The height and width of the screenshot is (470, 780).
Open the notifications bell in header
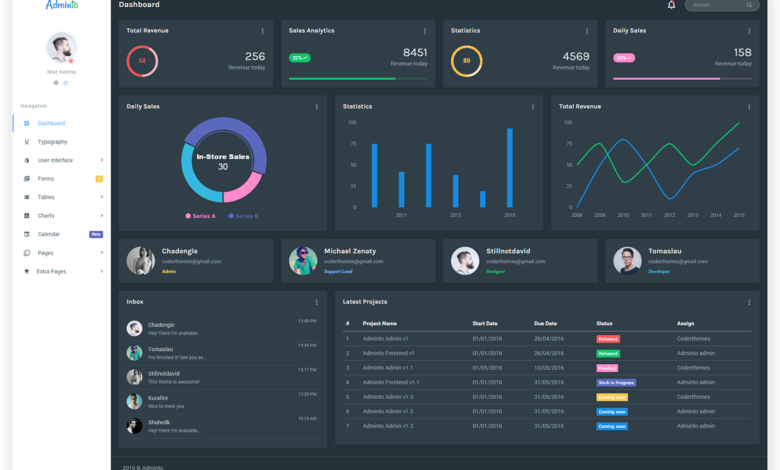coord(671,5)
